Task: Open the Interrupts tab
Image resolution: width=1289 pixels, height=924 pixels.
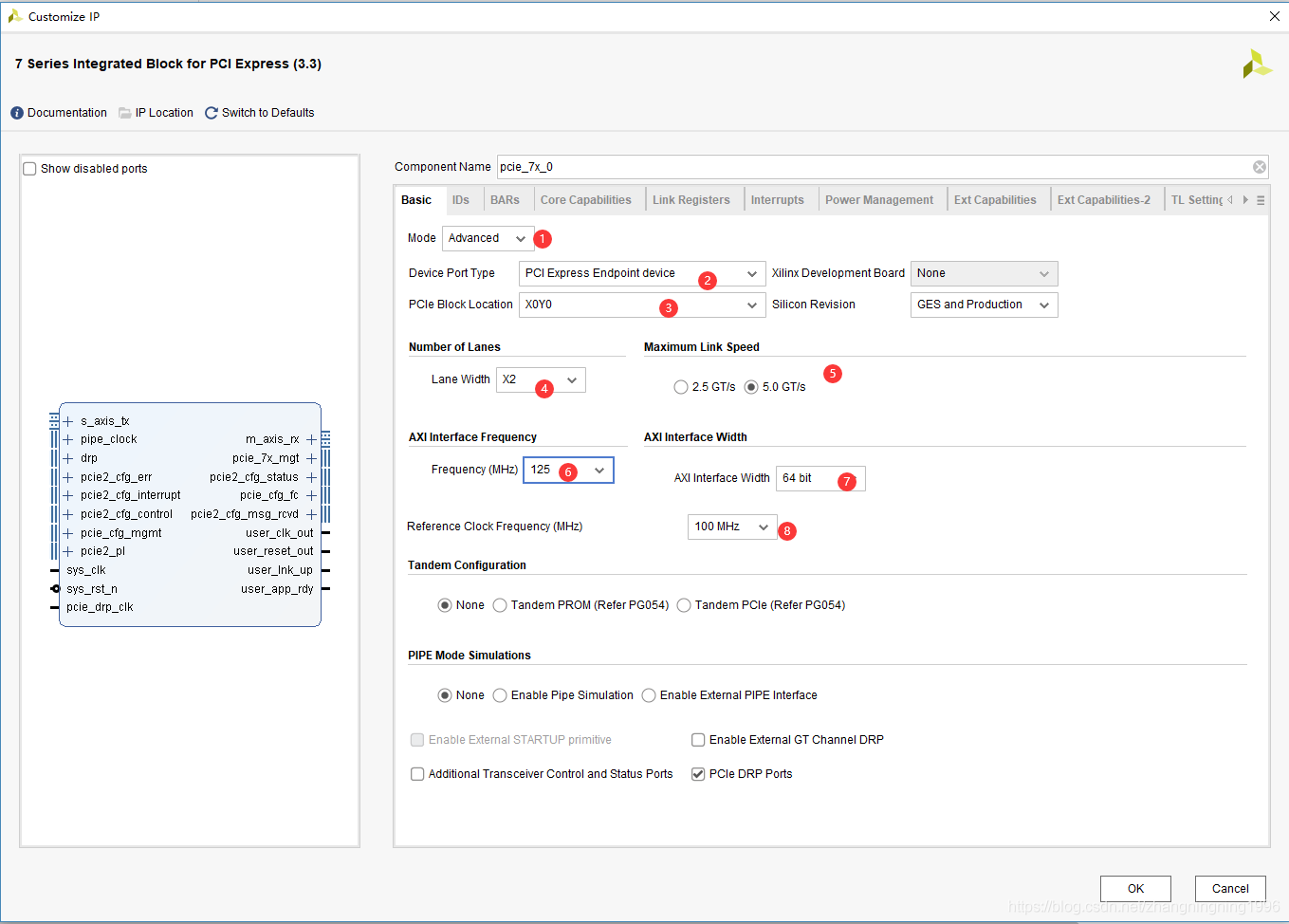Action: [777, 200]
